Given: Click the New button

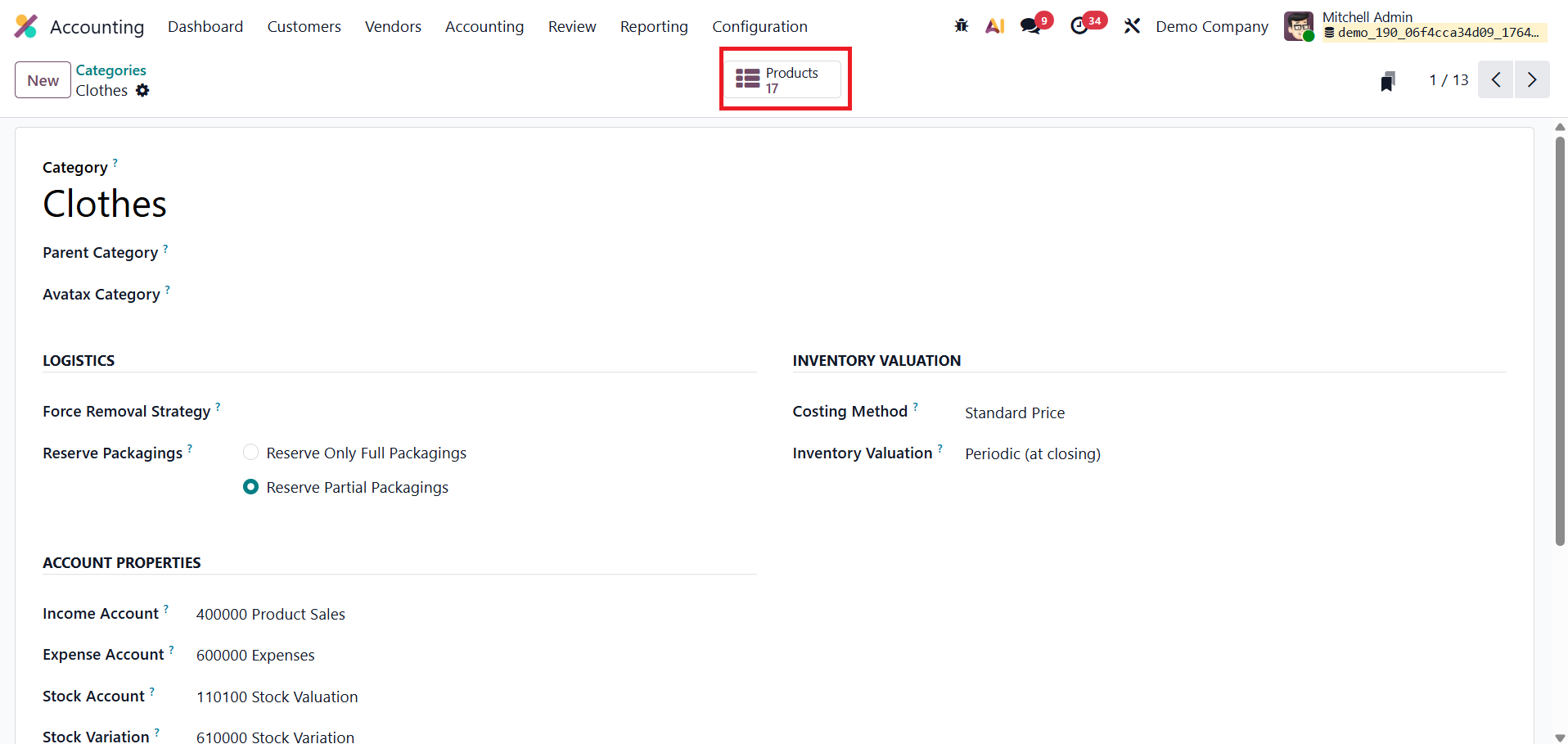Looking at the screenshot, I should pyautogui.click(x=43, y=80).
